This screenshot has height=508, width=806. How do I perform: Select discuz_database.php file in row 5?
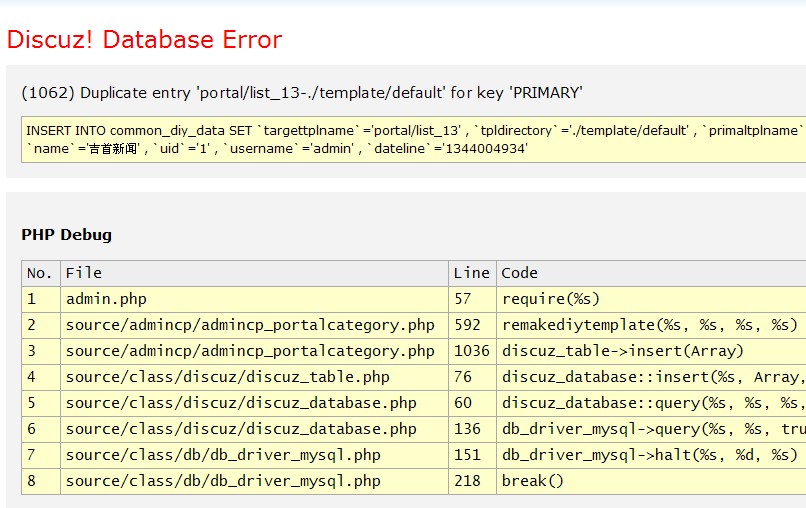(254, 403)
